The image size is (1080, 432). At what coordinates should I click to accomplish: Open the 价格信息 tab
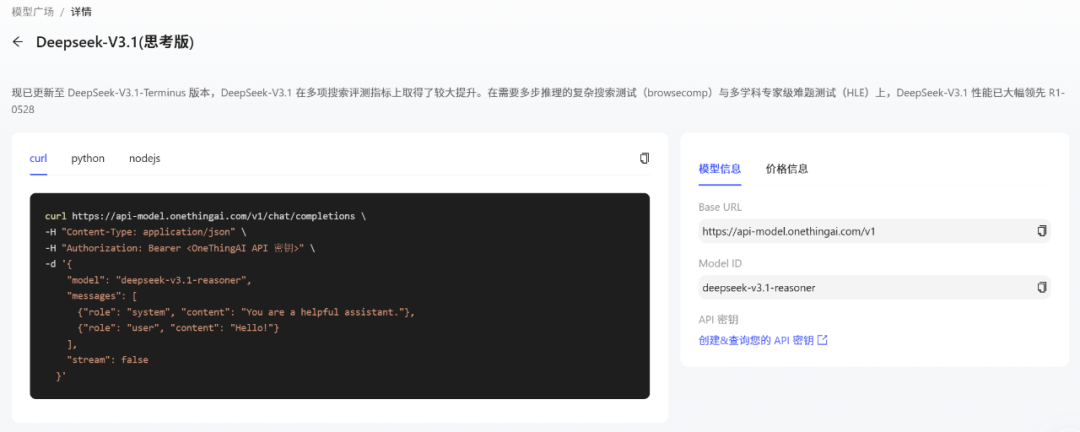pyautogui.click(x=787, y=168)
